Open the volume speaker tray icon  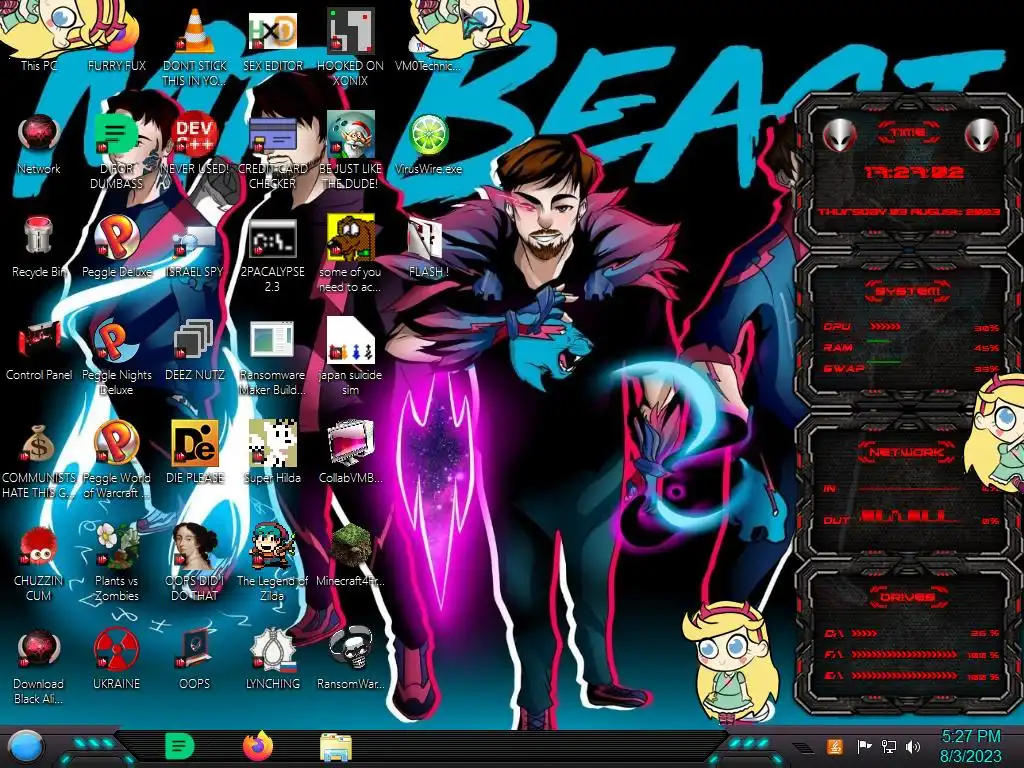pos(913,746)
